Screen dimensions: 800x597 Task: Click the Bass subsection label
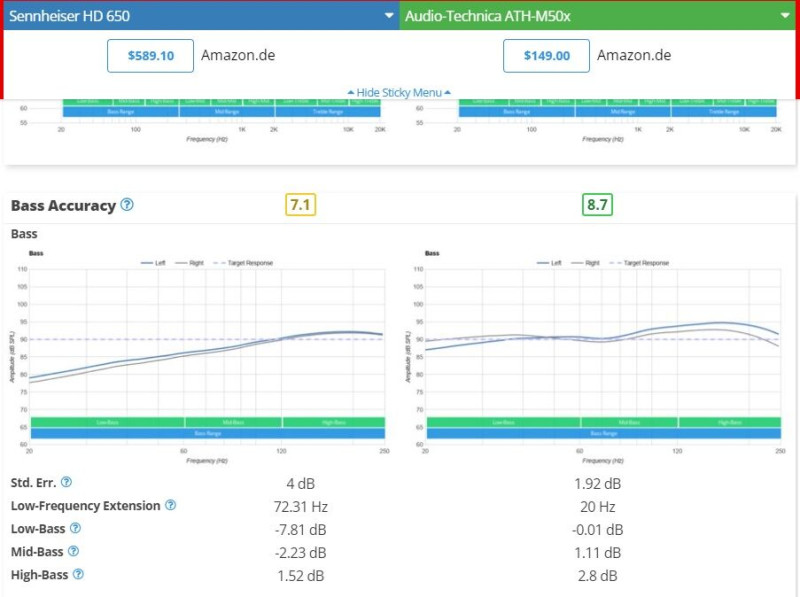24,234
